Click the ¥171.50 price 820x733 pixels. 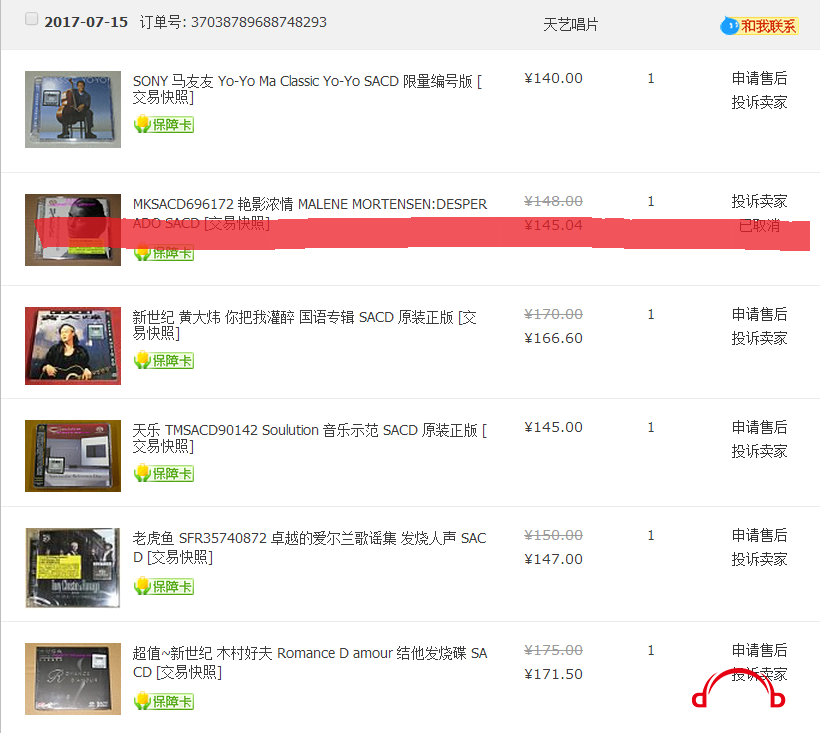(x=553, y=674)
